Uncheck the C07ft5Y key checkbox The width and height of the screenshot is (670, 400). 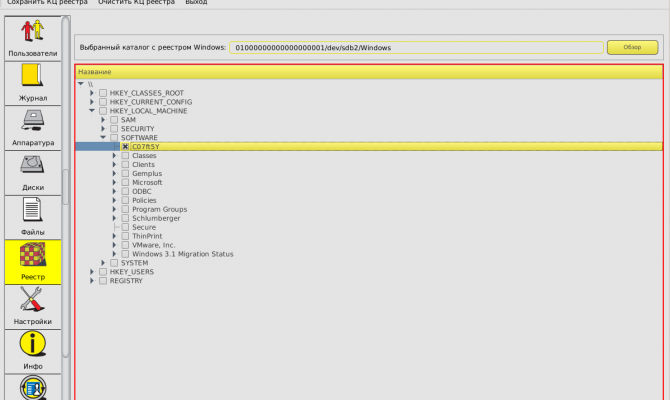[125, 147]
